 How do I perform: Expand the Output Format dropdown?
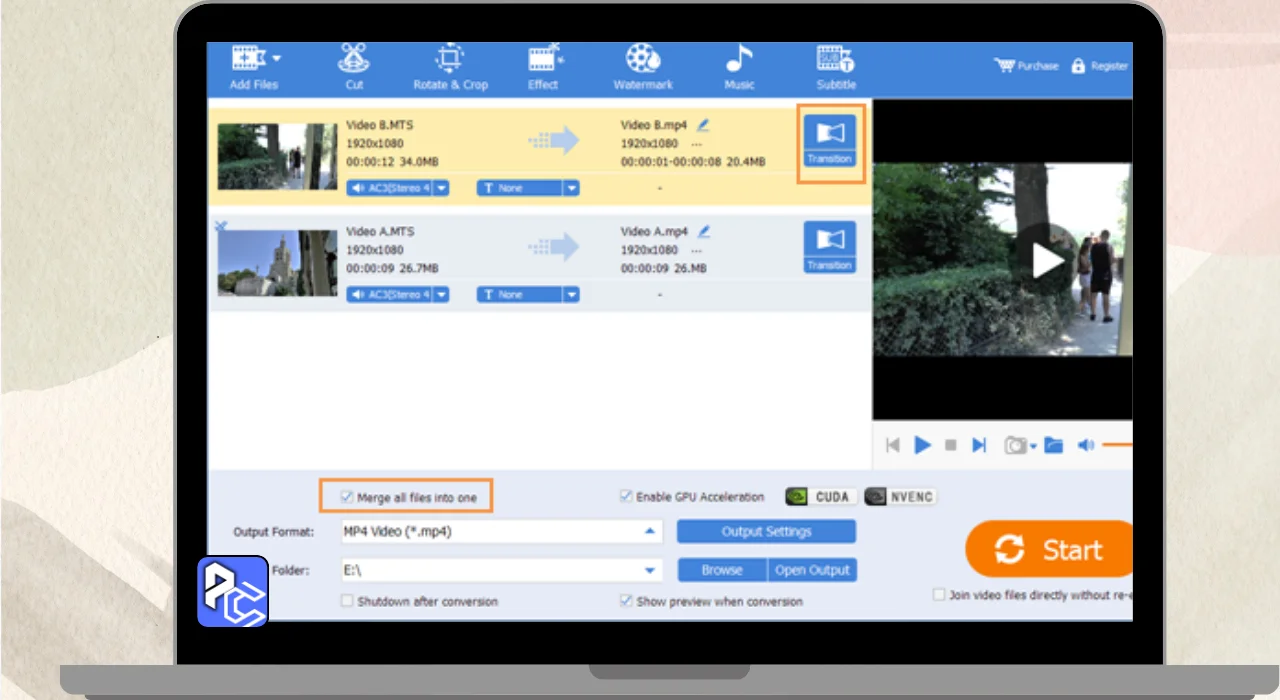(x=650, y=532)
